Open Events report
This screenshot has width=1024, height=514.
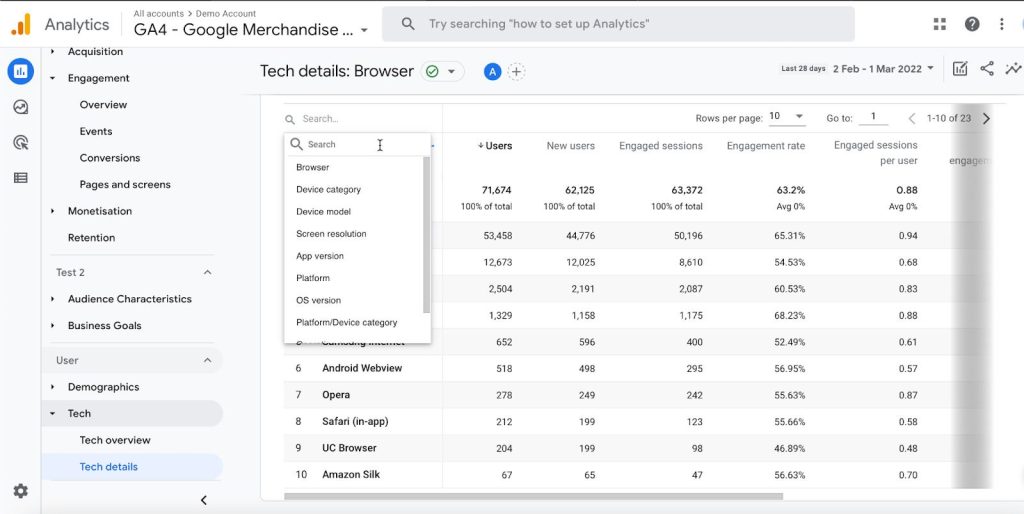pyautogui.click(x=96, y=132)
